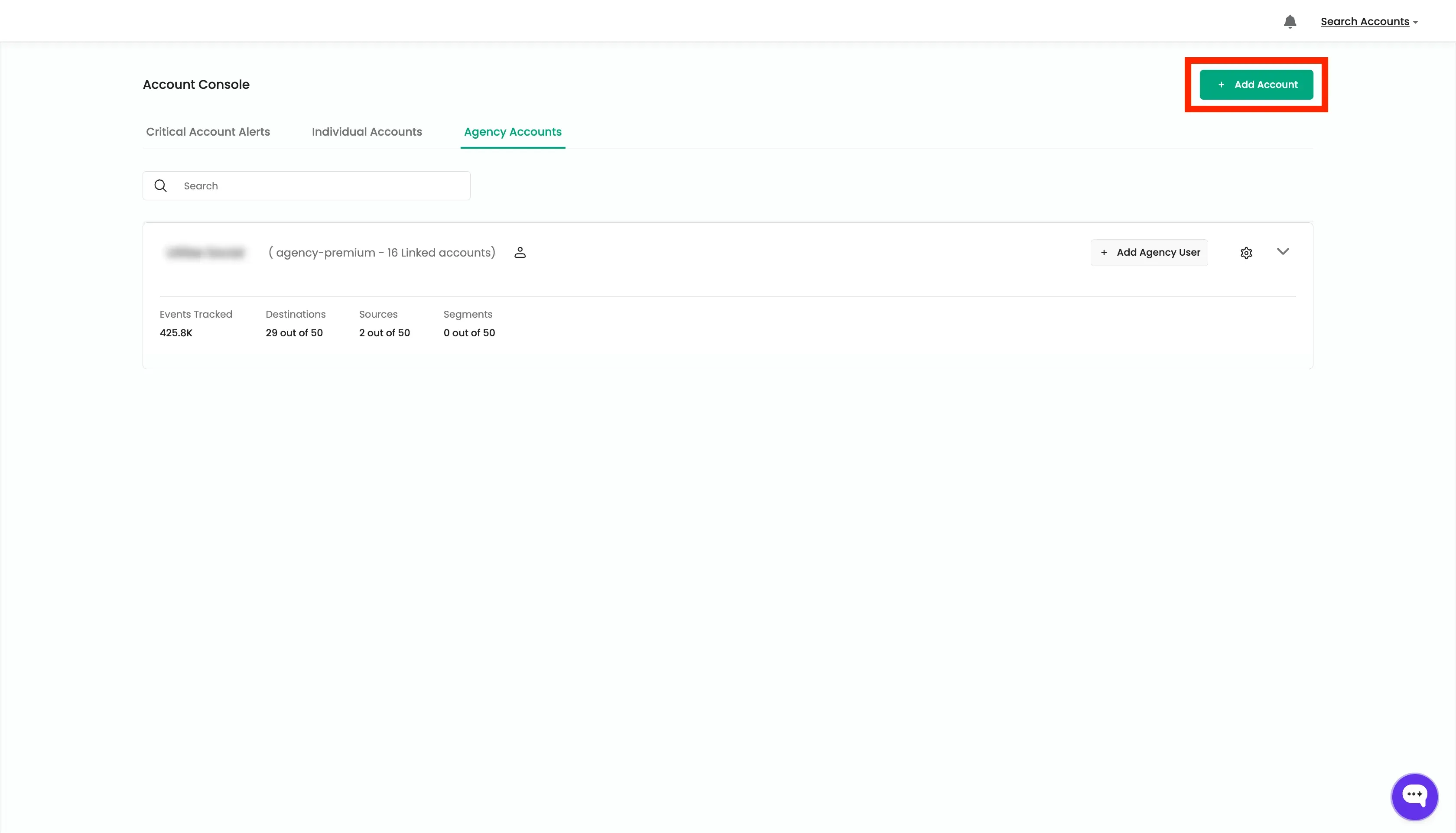The image size is (1456, 833).
Task: Click '2 out of 50' sources value
Action: 384,333
